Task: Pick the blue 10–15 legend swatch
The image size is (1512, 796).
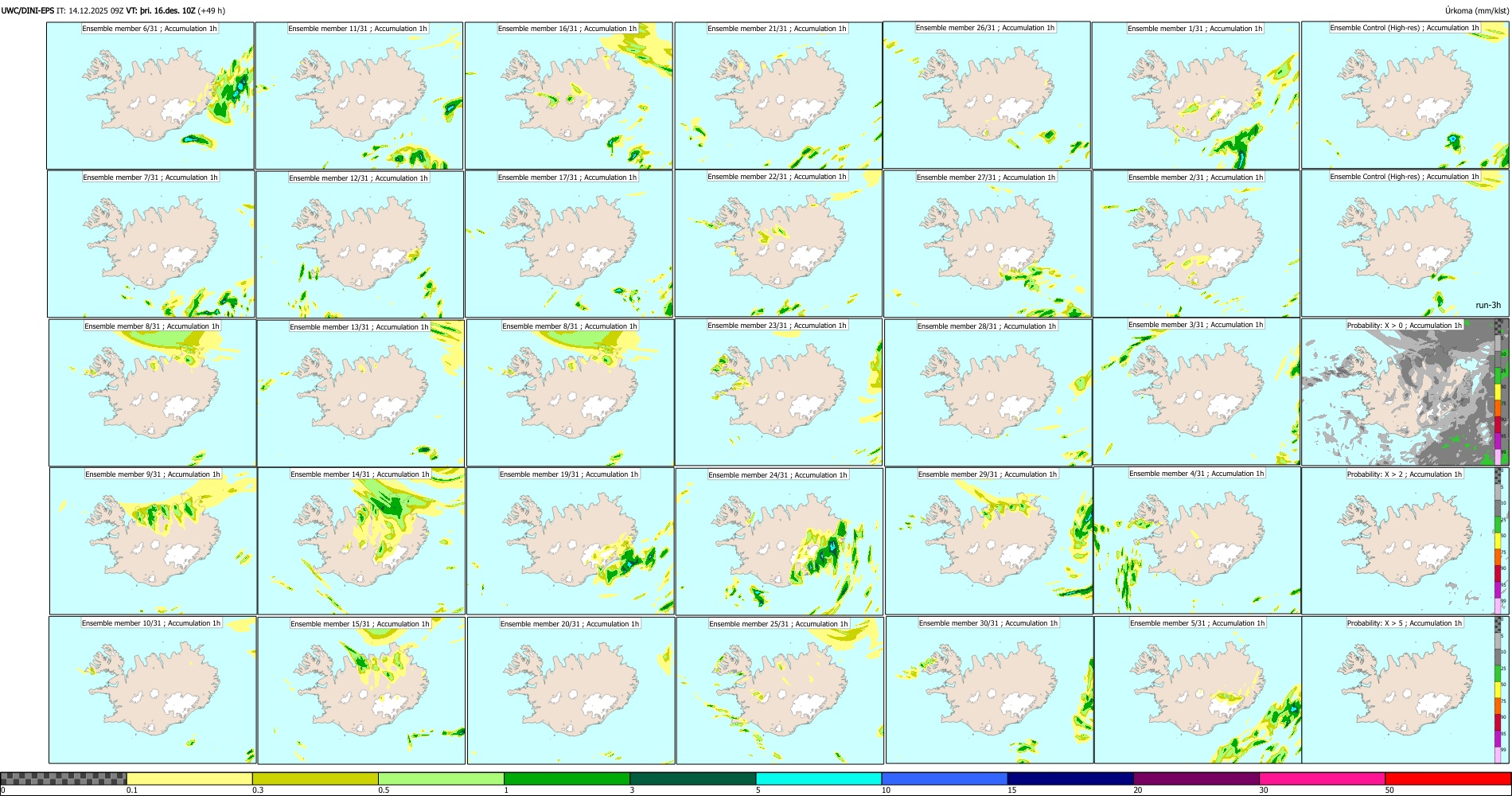Action: 945,778
